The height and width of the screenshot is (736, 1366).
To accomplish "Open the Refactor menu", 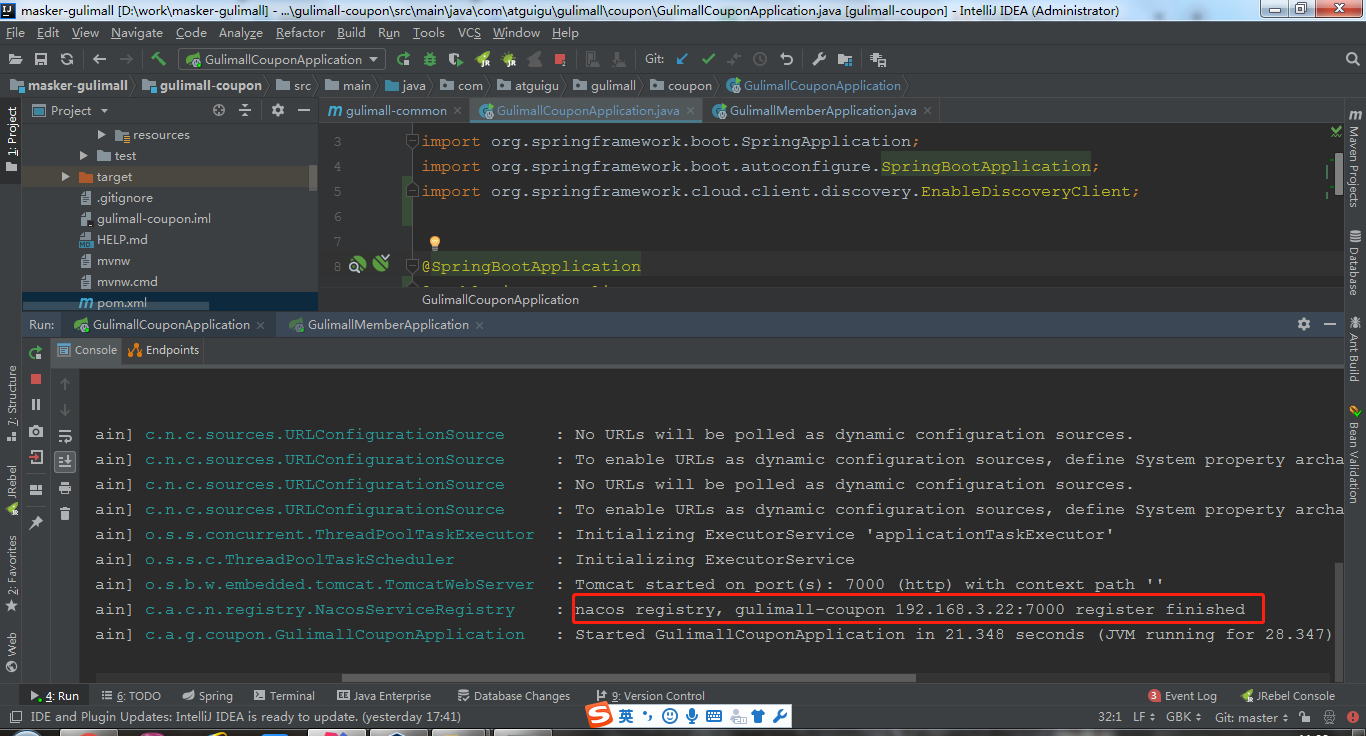I will coord(300,32).
